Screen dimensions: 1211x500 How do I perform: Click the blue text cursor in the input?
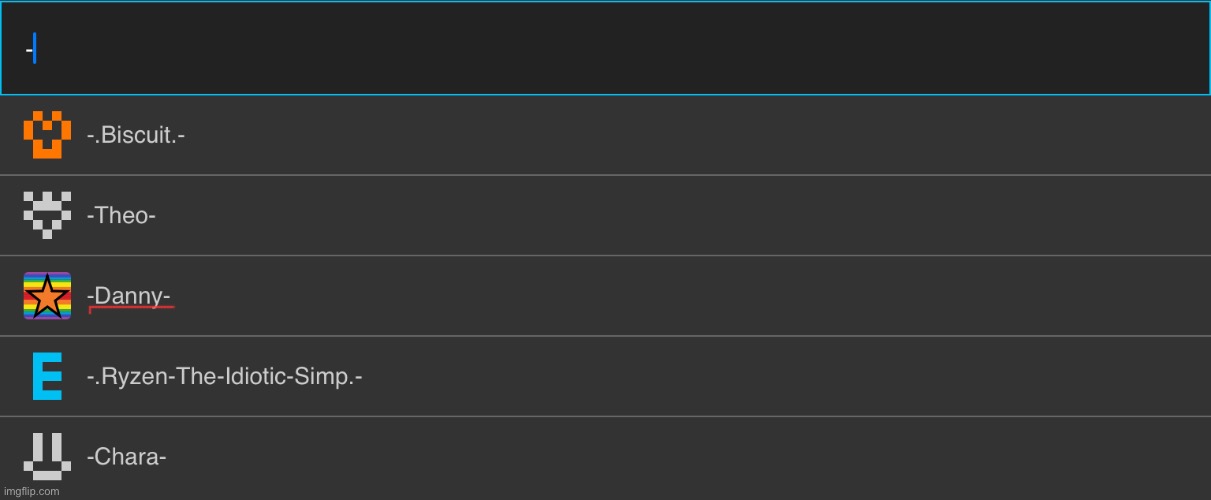click(x=35, y=48)
